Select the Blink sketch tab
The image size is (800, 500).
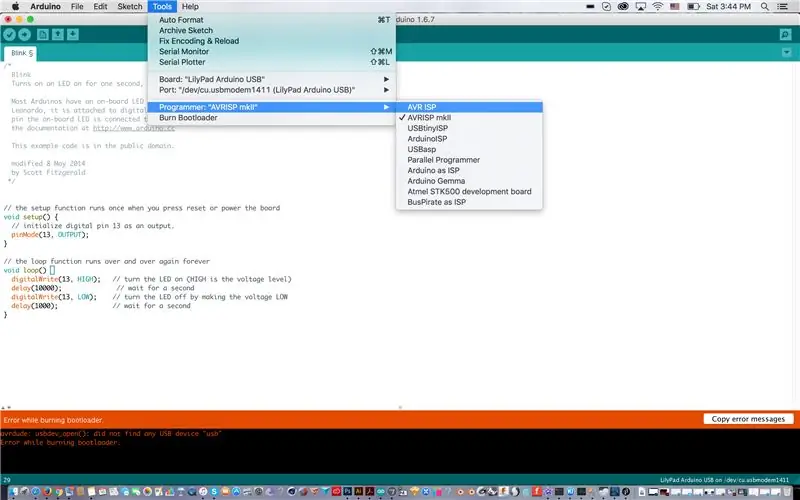[20, 53]
